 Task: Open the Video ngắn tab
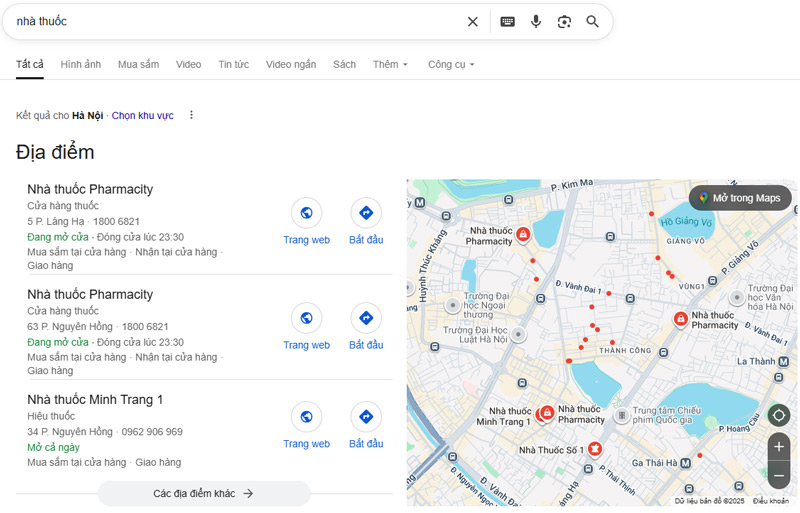pos(291,64)
